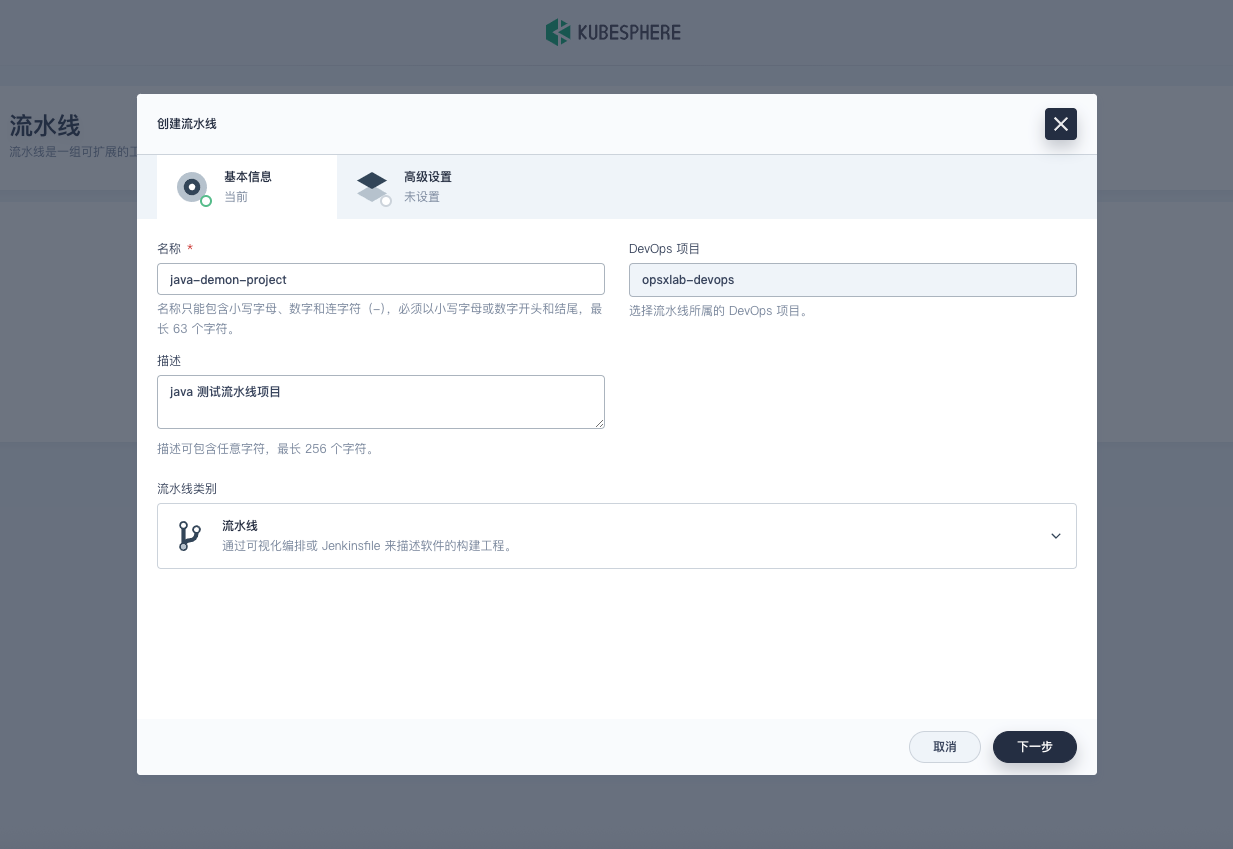
Task: Expand the 流水线类别 dropdown chevron
Action: click(x=1055, y=536)
